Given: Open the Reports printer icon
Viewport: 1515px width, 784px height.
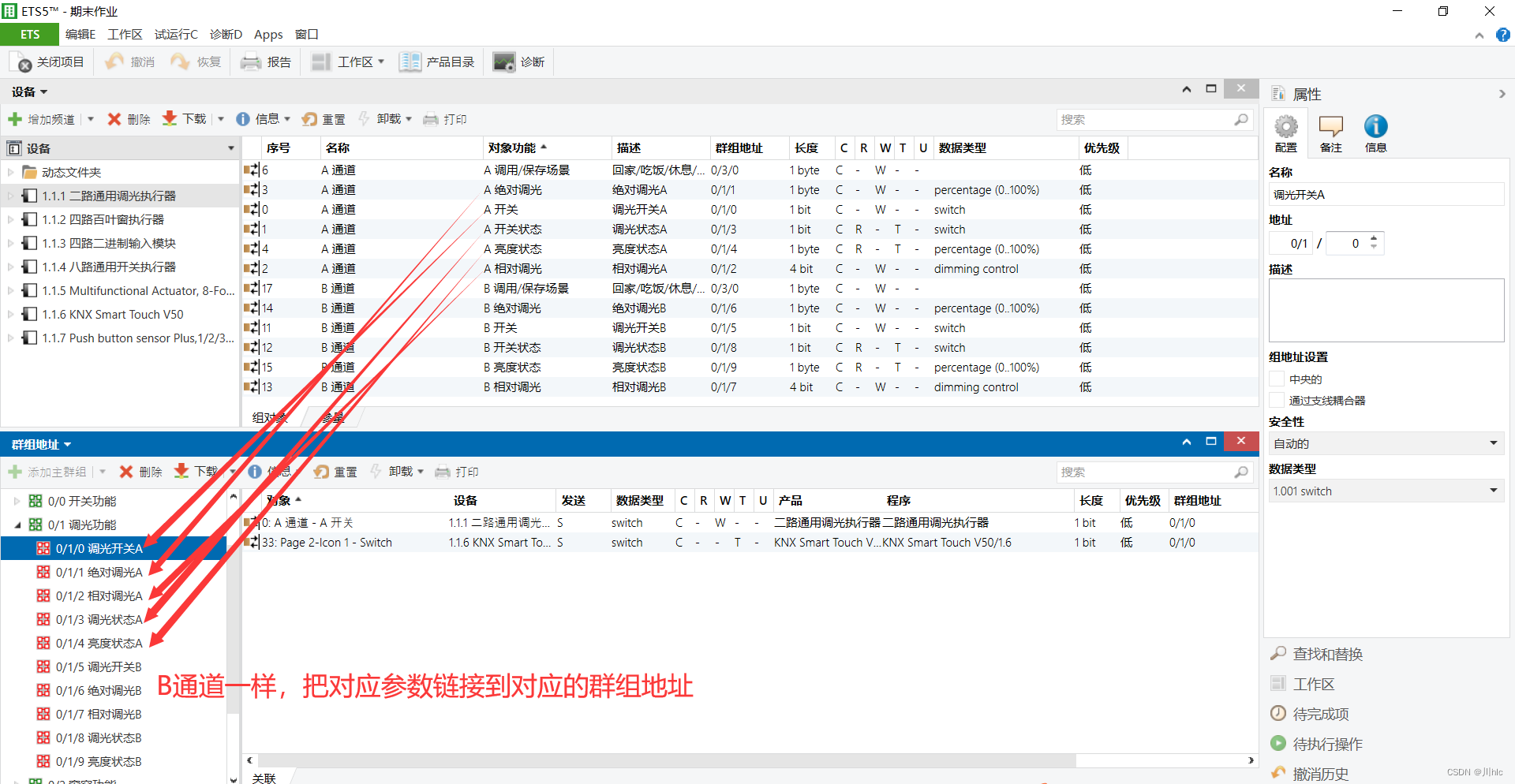Looking at the screenshot, I should pyautogui.click(x=251, y=62).
